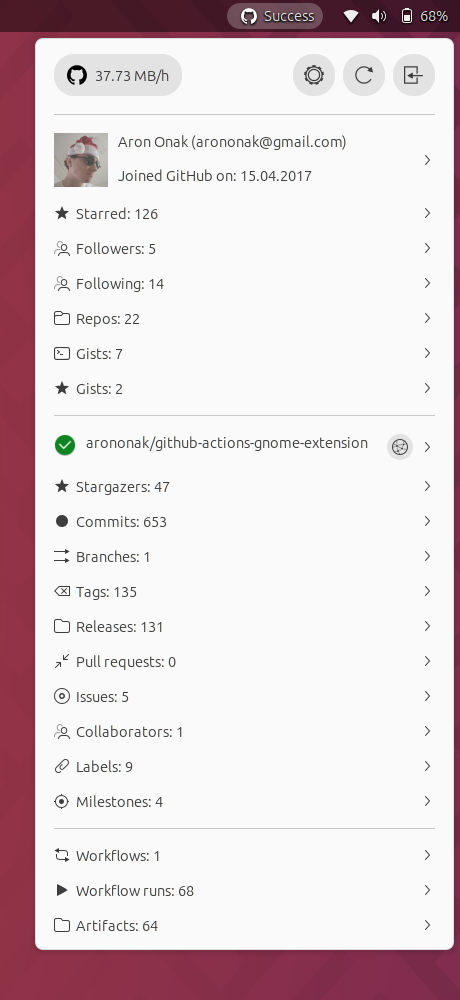
Task: Open the Pull requests: 0 entry
Action: (244, 661)
